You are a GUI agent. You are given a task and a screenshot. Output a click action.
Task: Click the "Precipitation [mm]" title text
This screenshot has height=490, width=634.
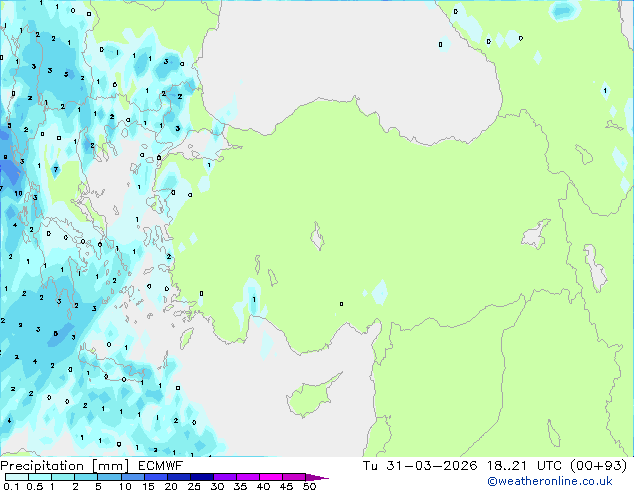pos(64,466)
